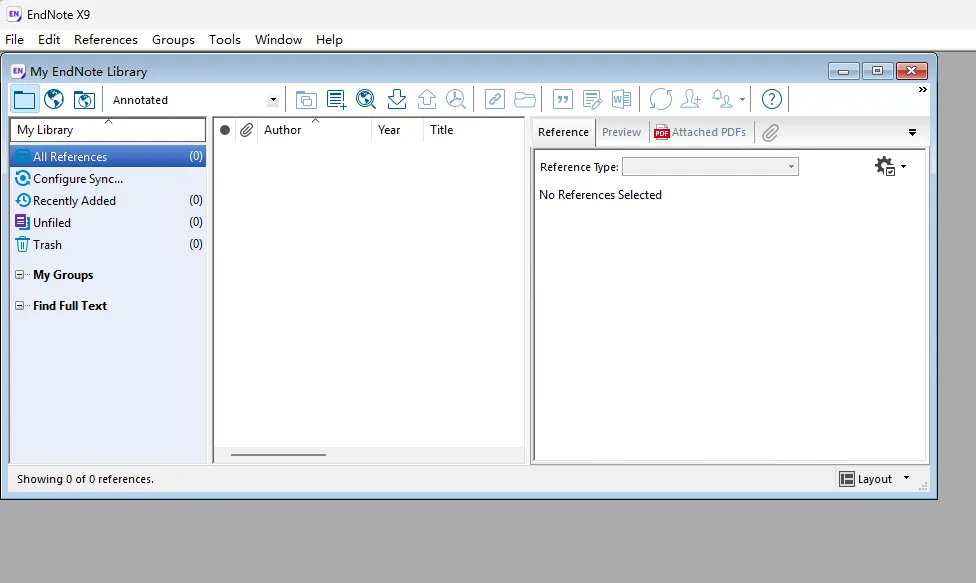This screenshot has width=976, height=583.
Task: Click the My Library header
Action: pos(108,130)
